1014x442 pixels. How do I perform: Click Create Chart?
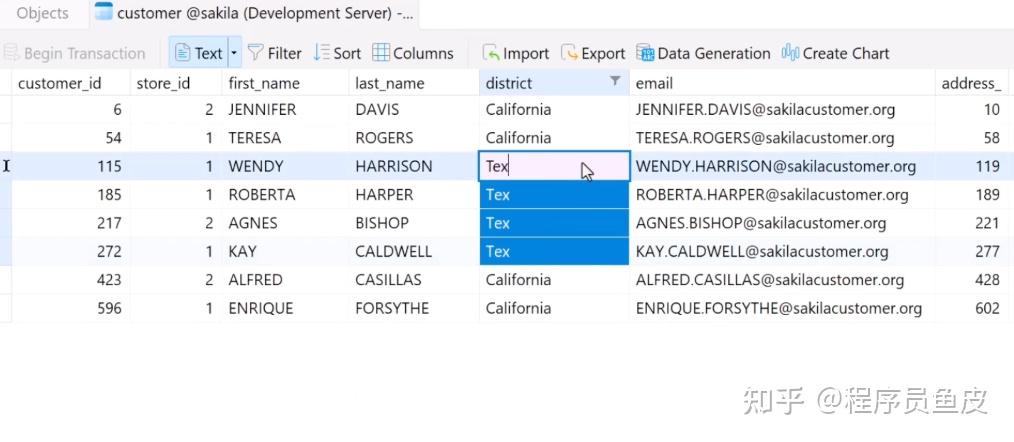click(x=836, y=53)
